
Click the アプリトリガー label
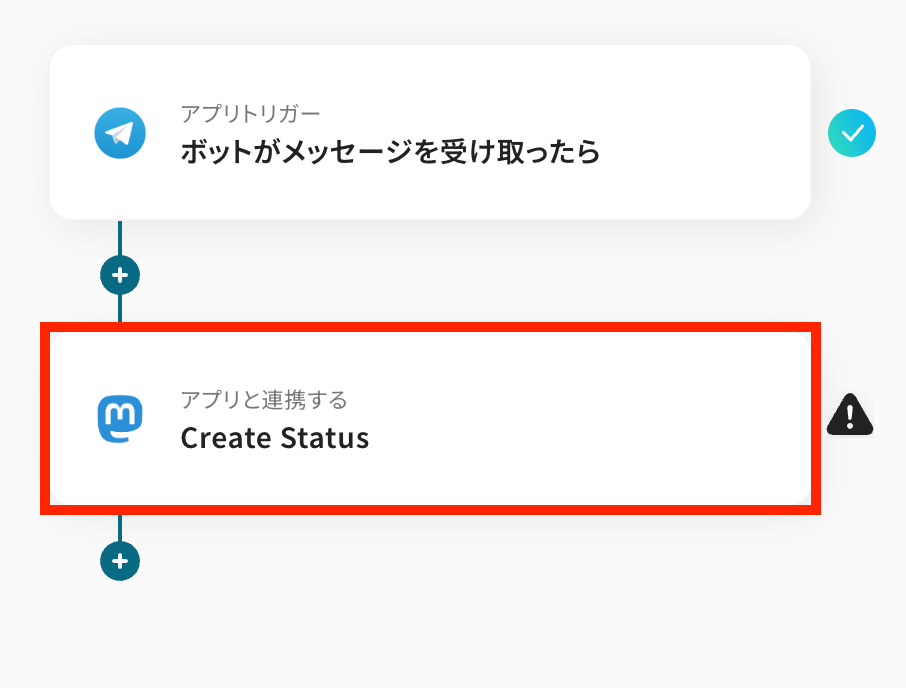click(250, 113)
